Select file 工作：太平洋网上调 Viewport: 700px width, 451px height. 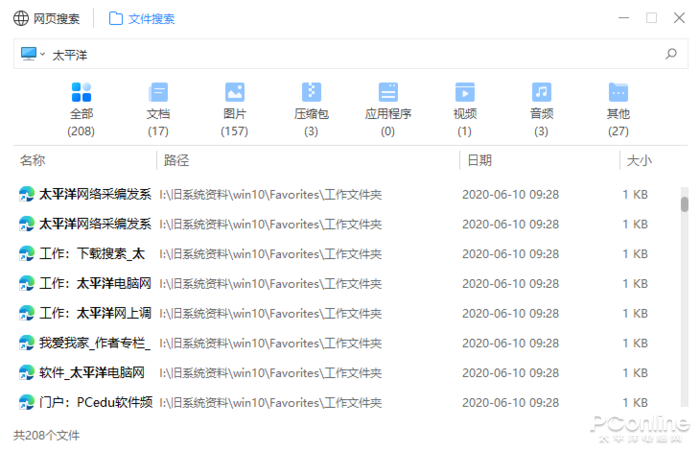[x=95, y=313]
